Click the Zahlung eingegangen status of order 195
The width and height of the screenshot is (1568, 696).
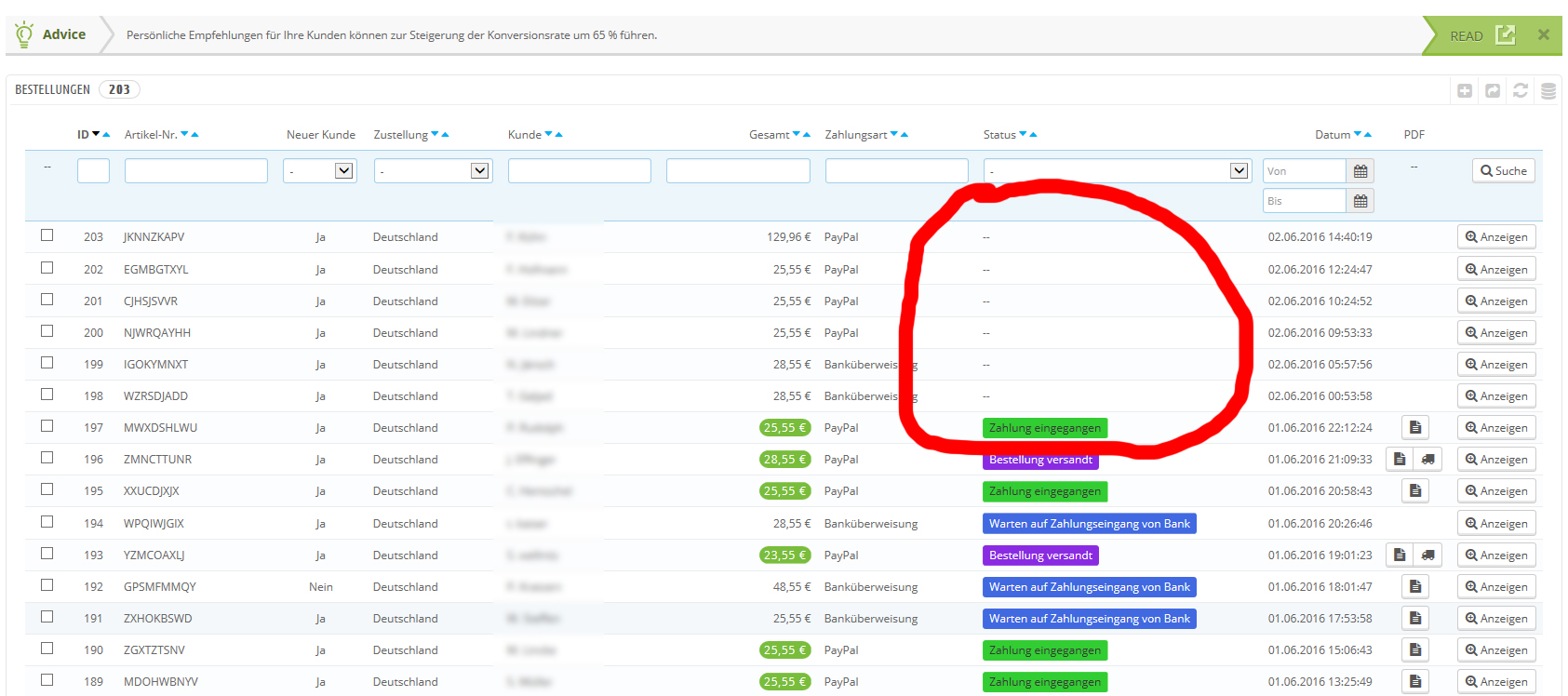click(1045, 491)
